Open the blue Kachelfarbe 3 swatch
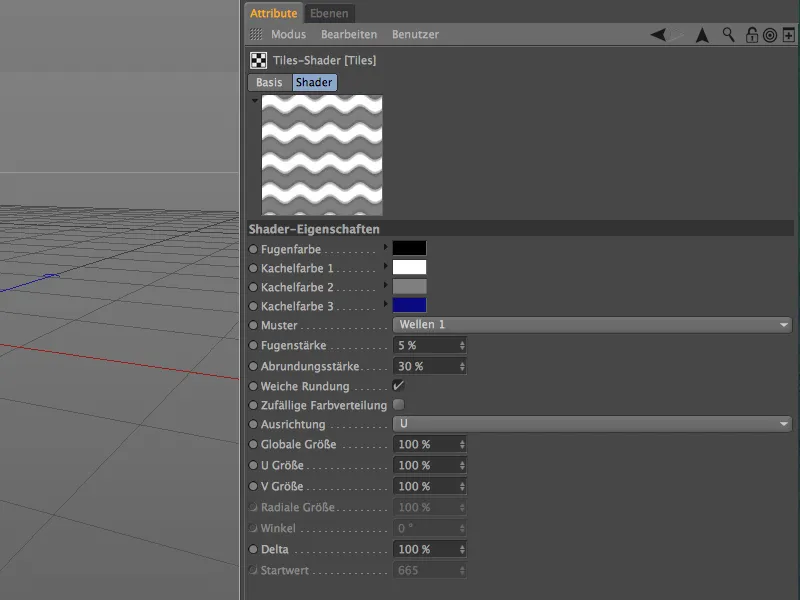 (409, 305)
